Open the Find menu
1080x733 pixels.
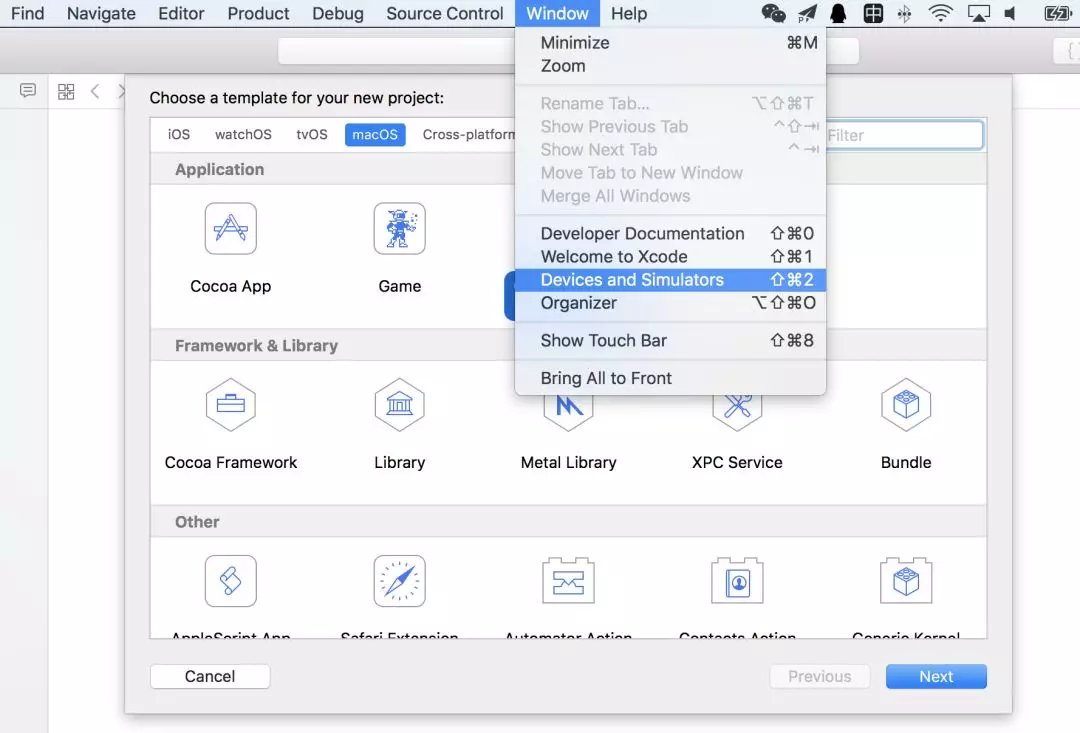pyautogui.click(x=28, y=13)
